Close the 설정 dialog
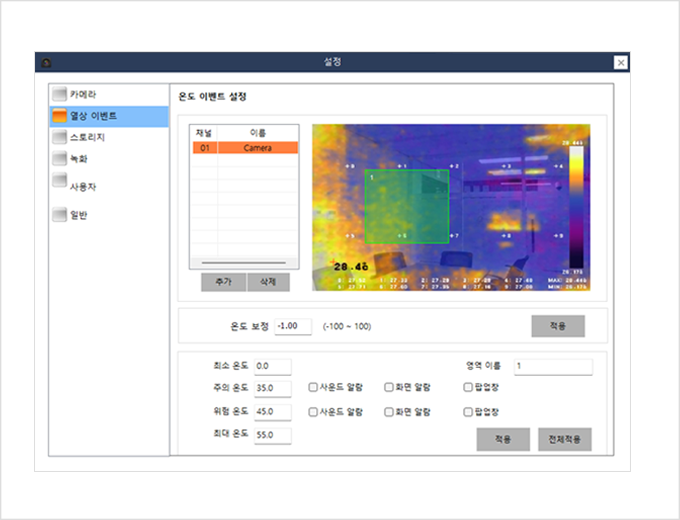Screen dimensions: 680x520 (621, 62)
